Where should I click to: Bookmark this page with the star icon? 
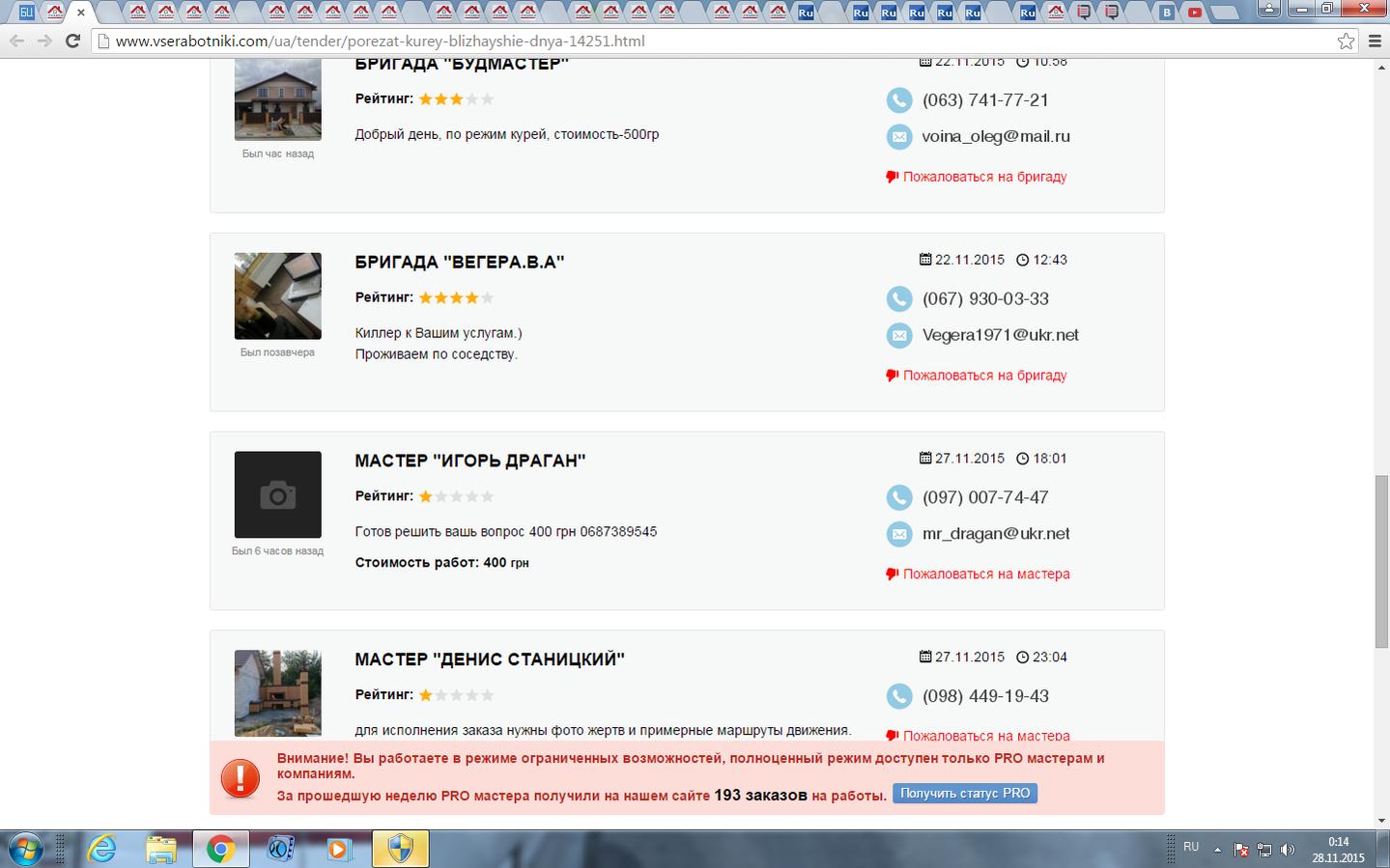point(1346,42)
